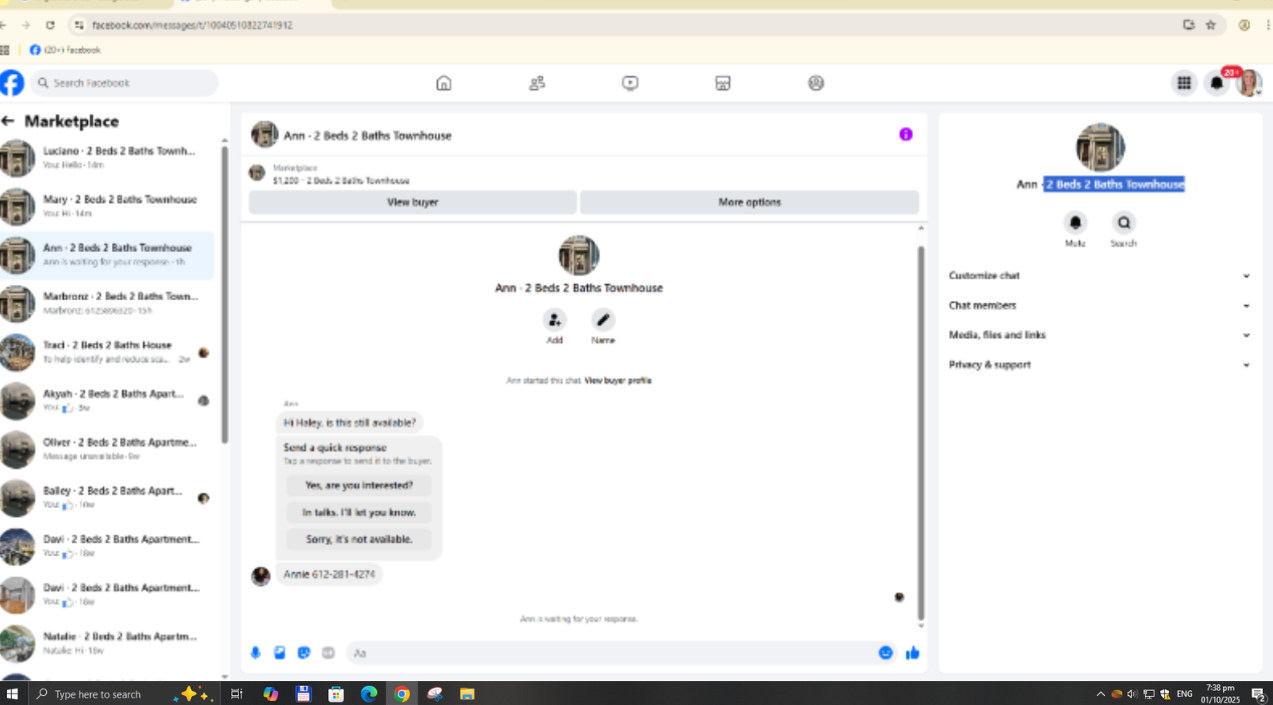This screenshot has height=705, width=1273.
Task: Choose a GIF from the composer
Action: pyautogui.click(x=328, y=653)
